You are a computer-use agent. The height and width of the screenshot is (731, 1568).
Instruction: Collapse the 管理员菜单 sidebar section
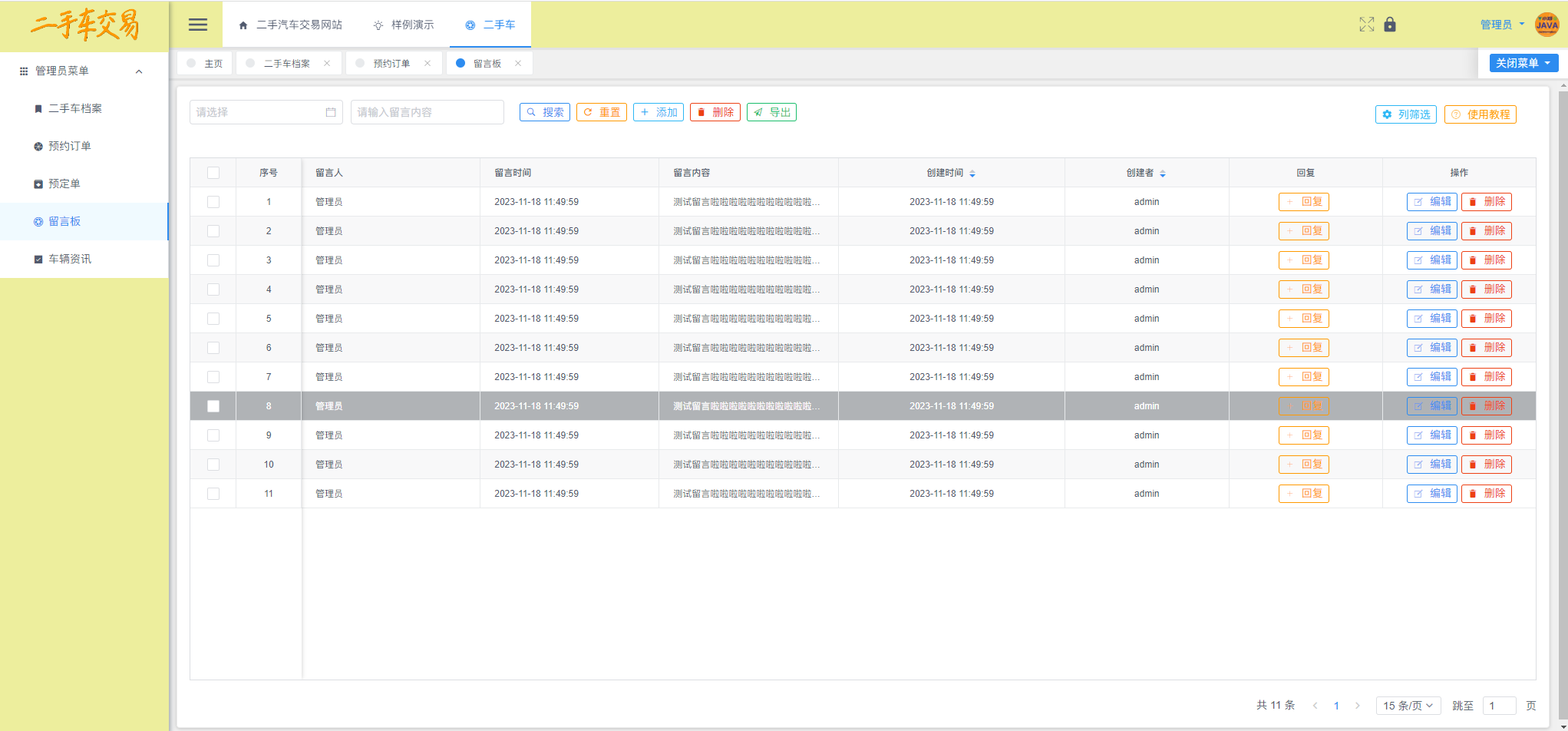click(139, 71)
